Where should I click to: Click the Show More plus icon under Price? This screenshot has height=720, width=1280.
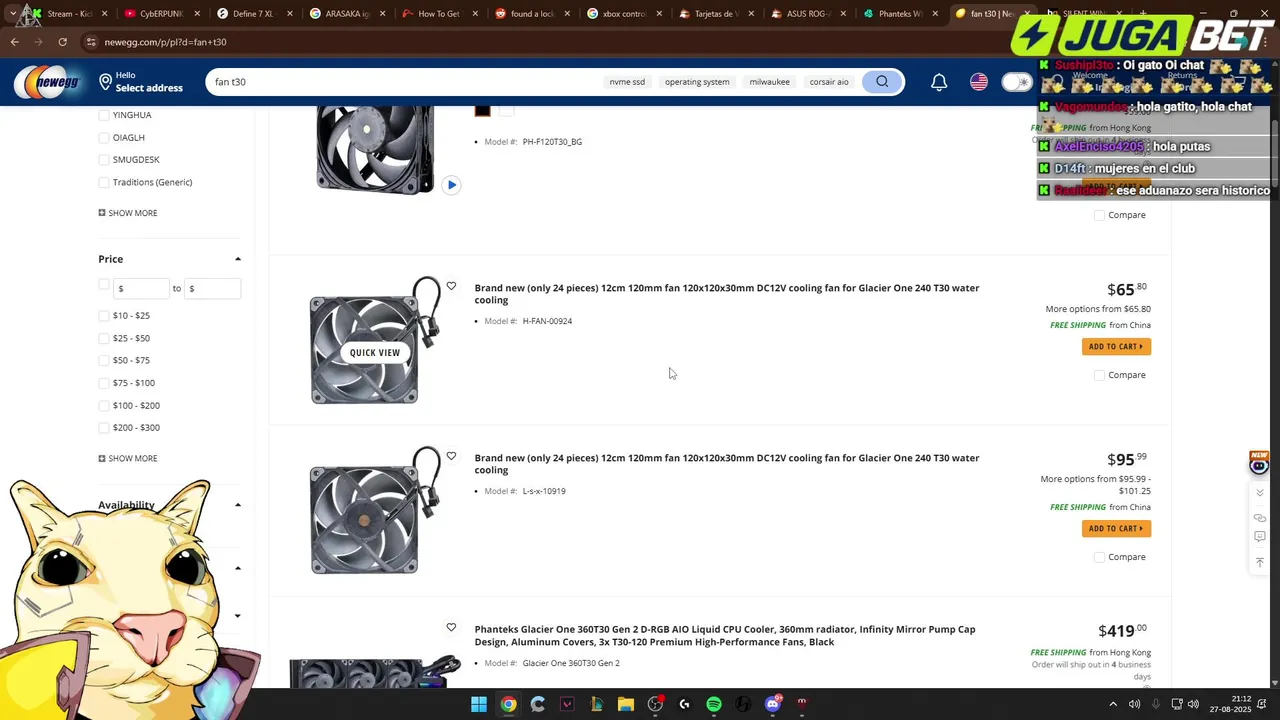(102, 458)
